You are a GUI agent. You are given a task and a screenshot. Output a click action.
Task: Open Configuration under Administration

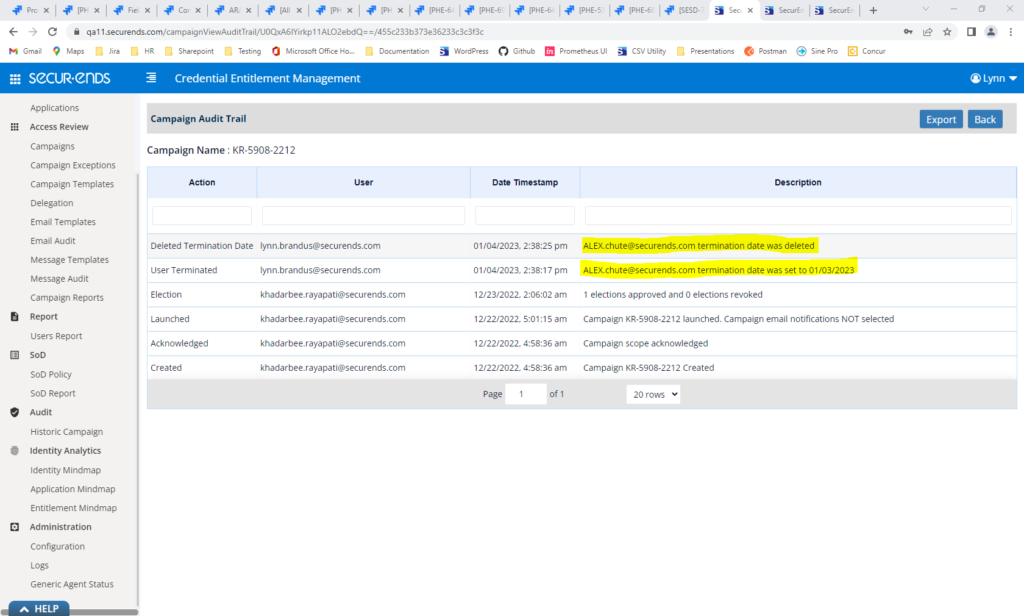coord(57,546)
